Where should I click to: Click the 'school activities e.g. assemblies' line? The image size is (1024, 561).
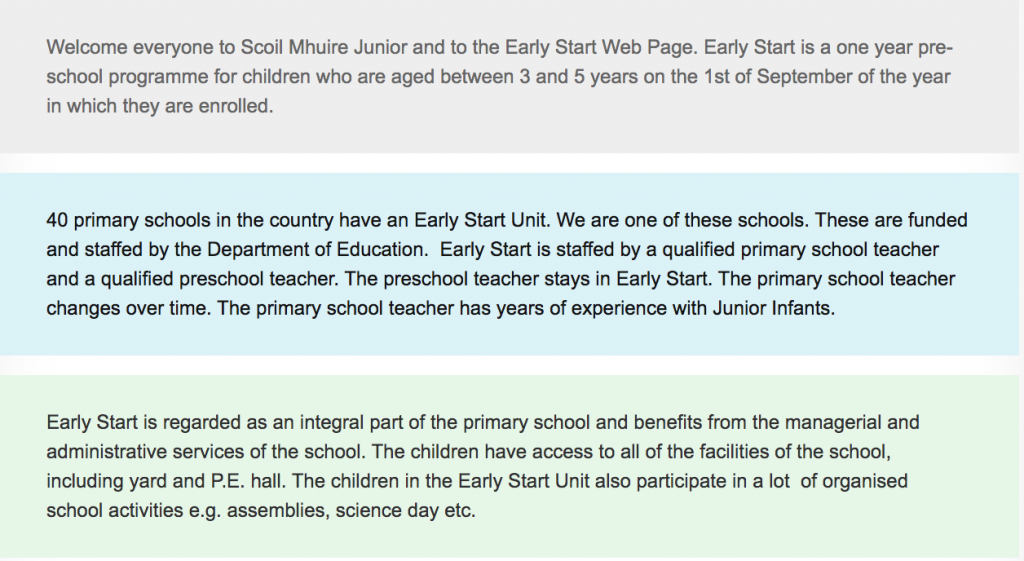261,510
